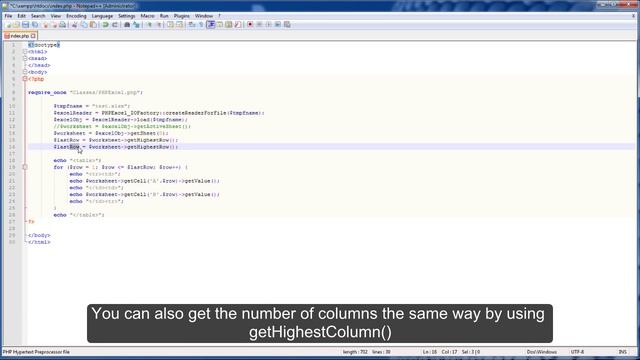Click PHP Hypertext Preprocessor file status text
Screen dimensions: 640x360
click(x=36, y=352)
